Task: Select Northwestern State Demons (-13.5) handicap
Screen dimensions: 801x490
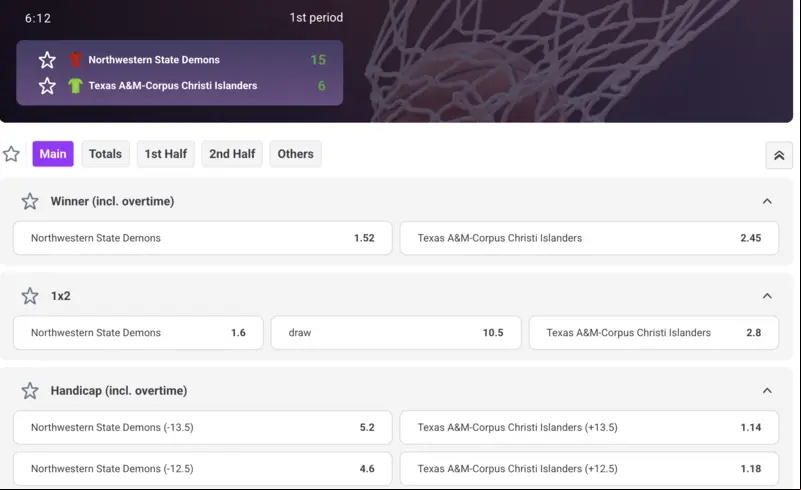Action: click(203, 427)
